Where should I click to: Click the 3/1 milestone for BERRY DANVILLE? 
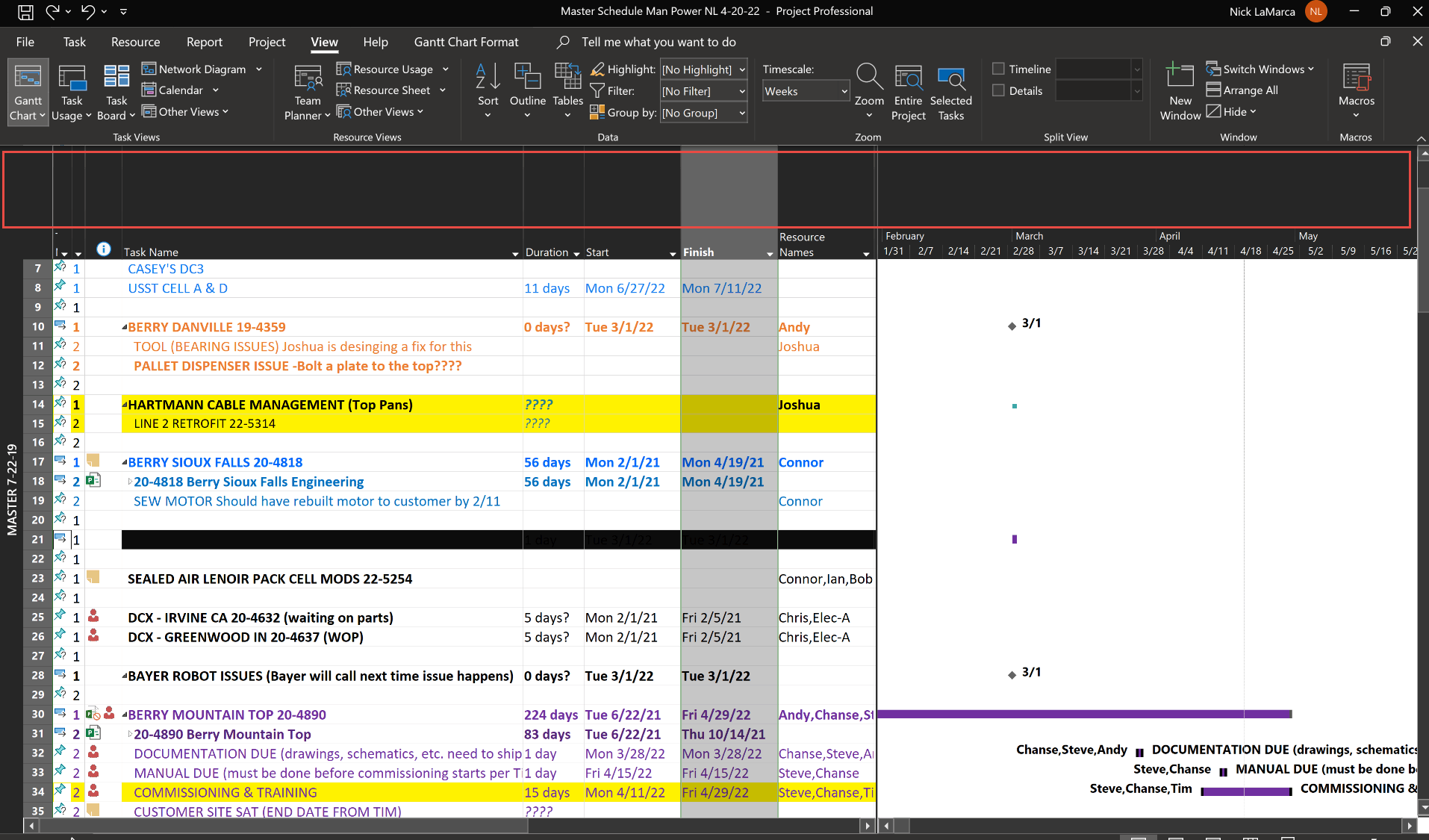tap(1012, 326)
